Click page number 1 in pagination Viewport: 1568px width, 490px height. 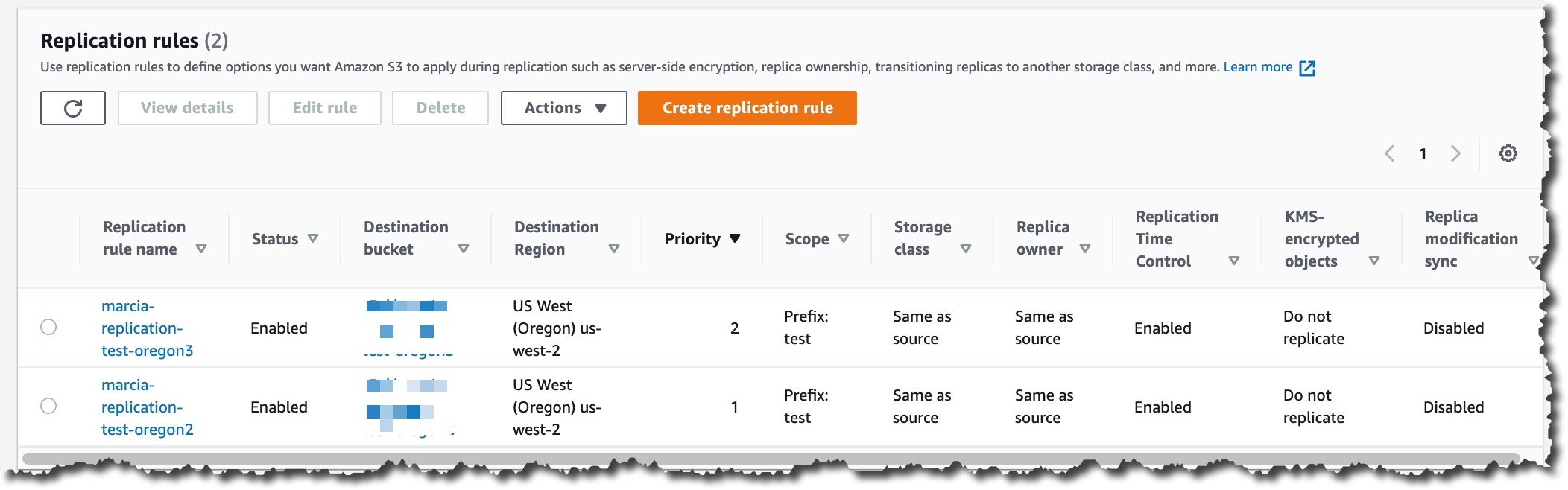pos(1423,153)
